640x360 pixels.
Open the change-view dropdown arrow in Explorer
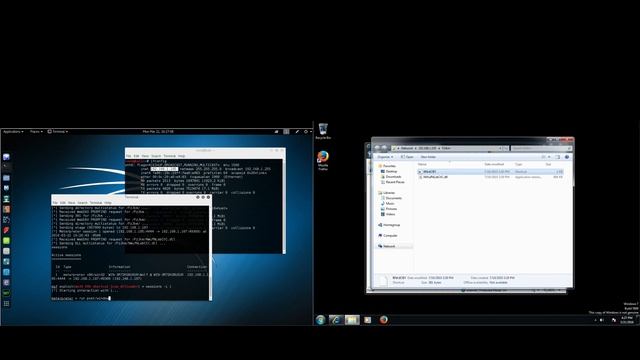coord(549,157)
